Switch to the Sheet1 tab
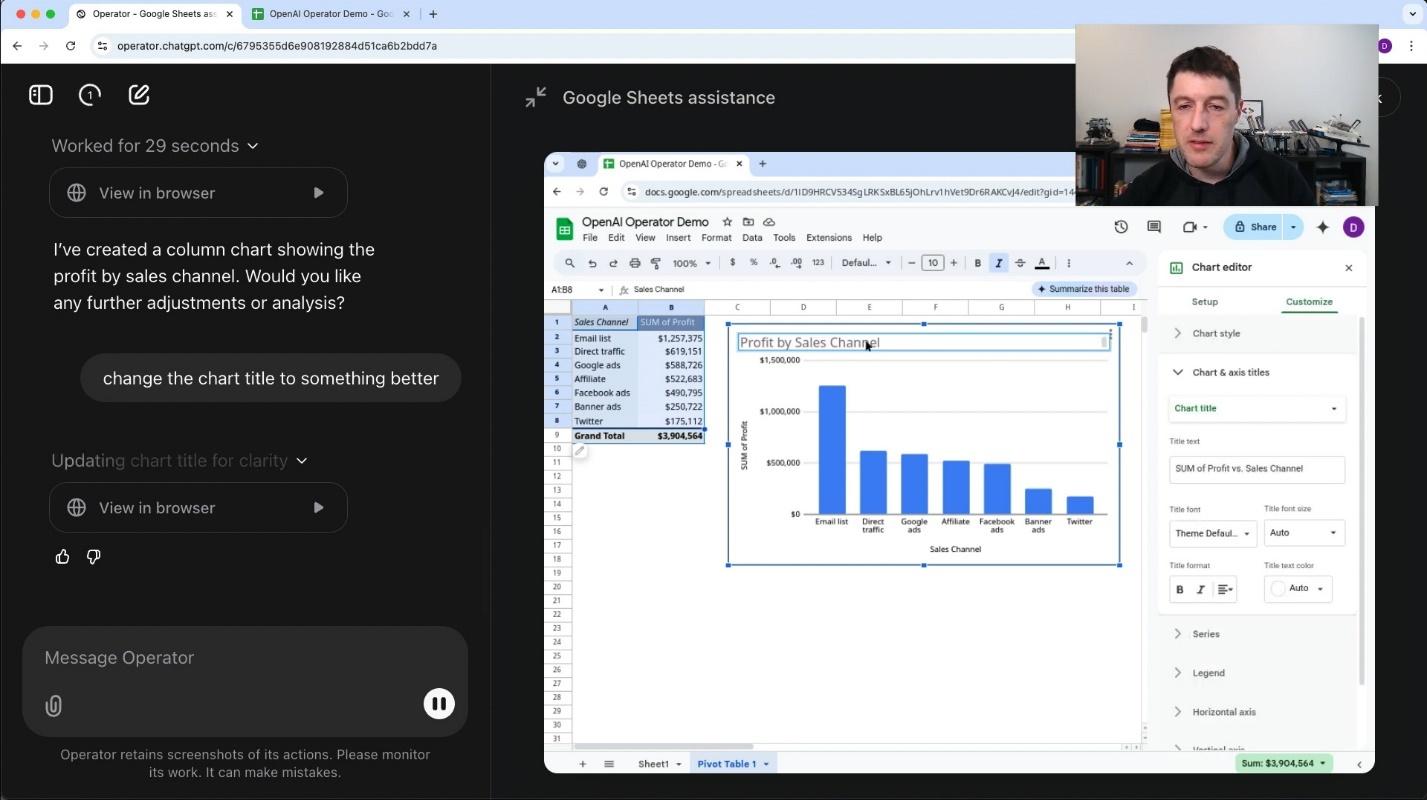Image resolution: width=1427 pixels, height=800 pixels. point(660,764)
